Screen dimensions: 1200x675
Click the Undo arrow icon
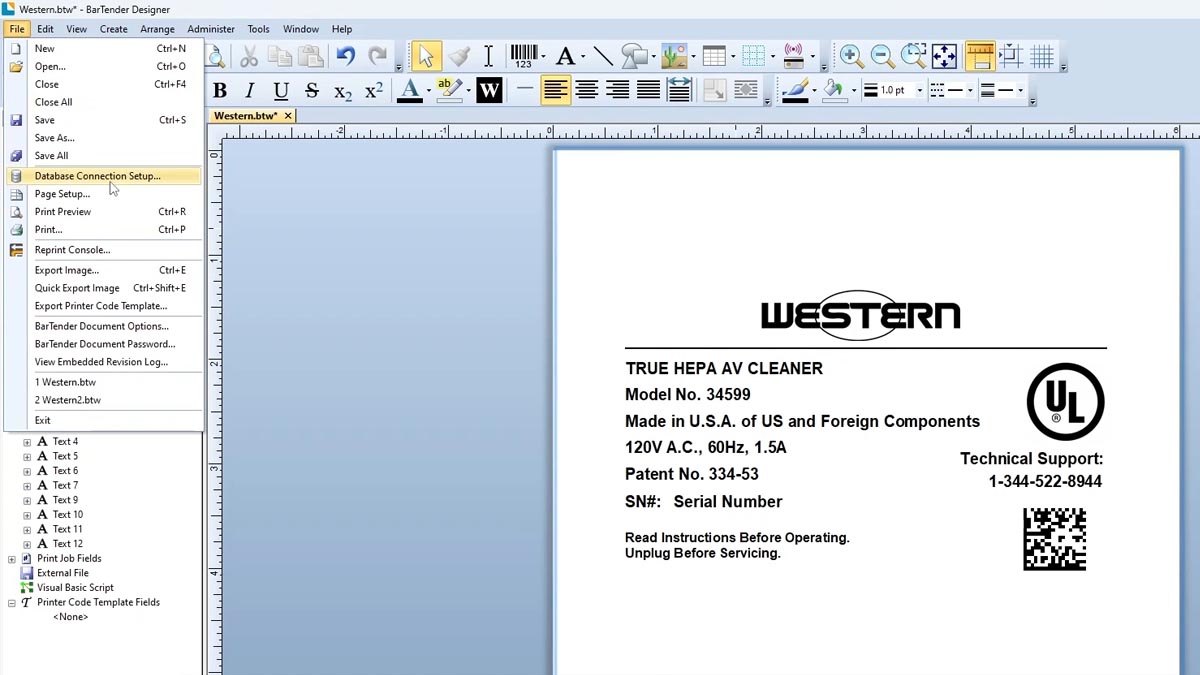tap(345, 56)
